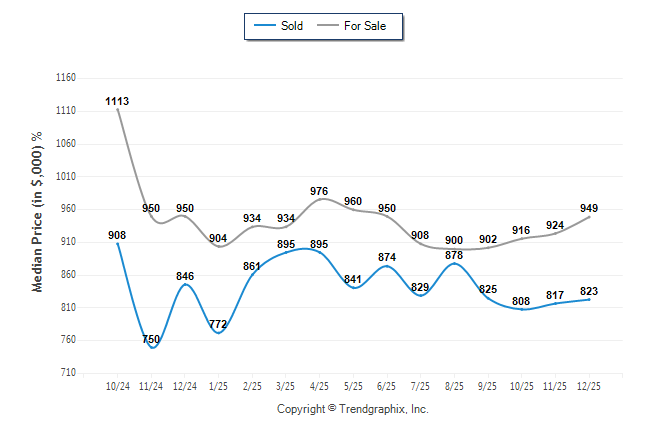This screenshot has height=434, width=646.
Task: Select the 1113 For Sale data point
Action: [x=118, y=109]
